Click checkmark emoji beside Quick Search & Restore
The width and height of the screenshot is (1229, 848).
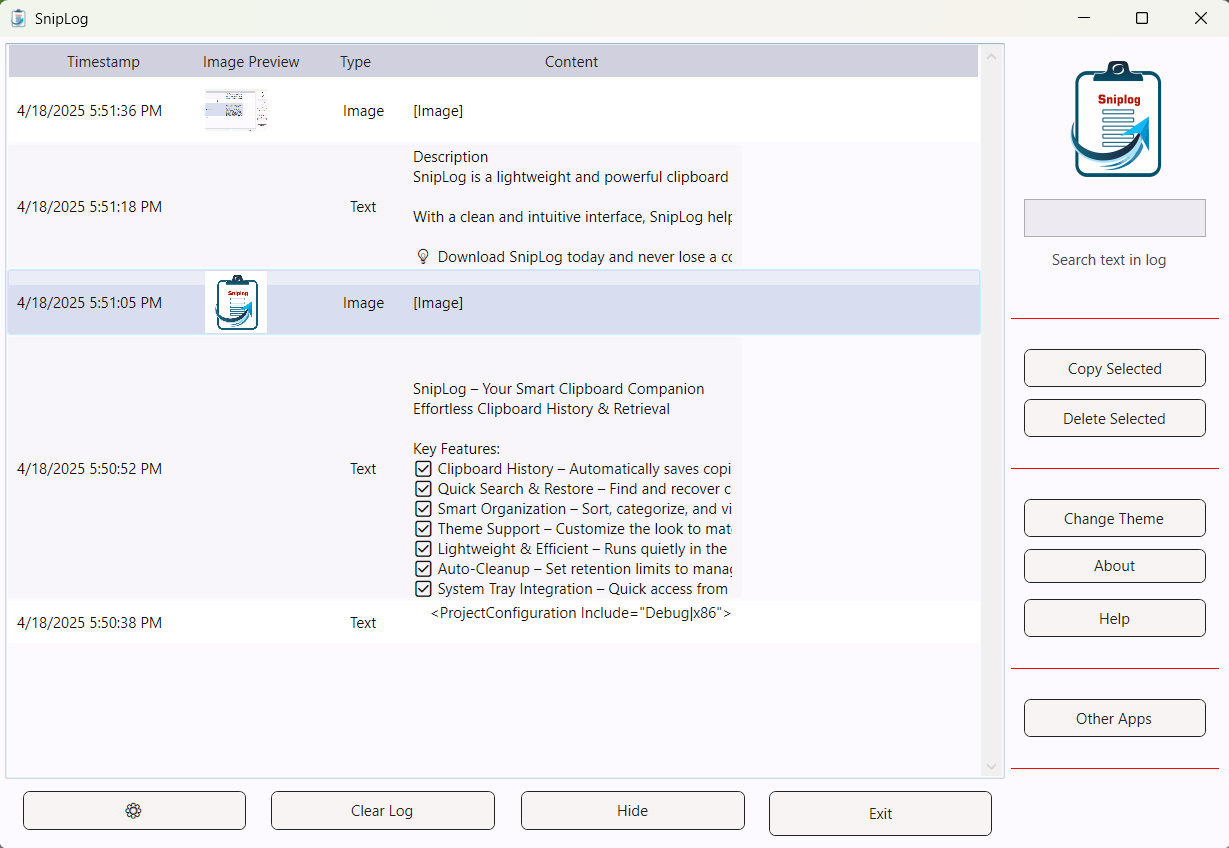423,489
